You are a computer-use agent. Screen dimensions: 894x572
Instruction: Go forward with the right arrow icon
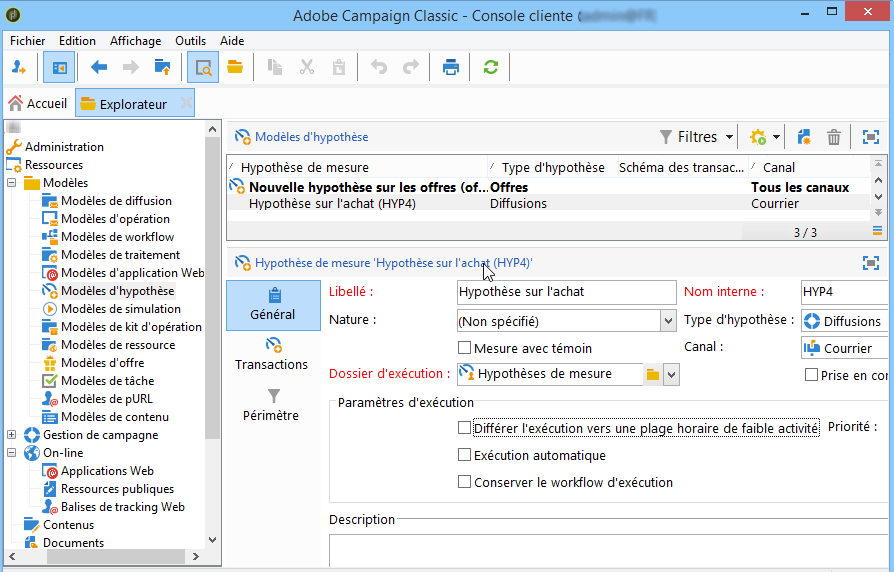click(x=131, y=67)
